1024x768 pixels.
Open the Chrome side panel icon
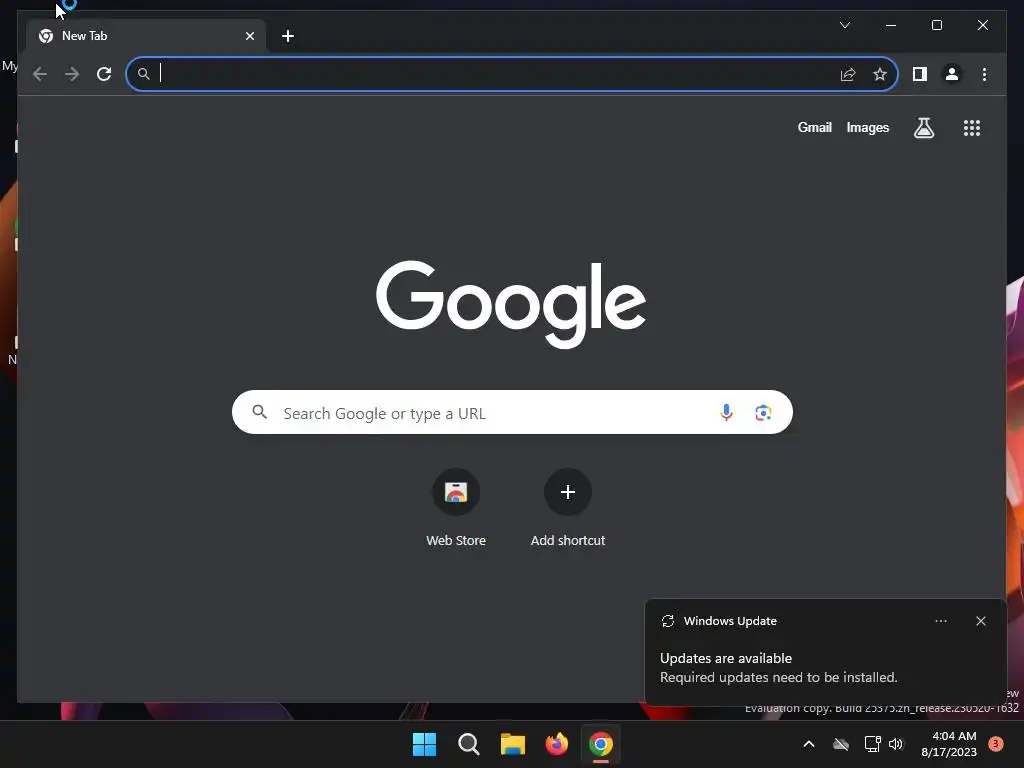920,74
